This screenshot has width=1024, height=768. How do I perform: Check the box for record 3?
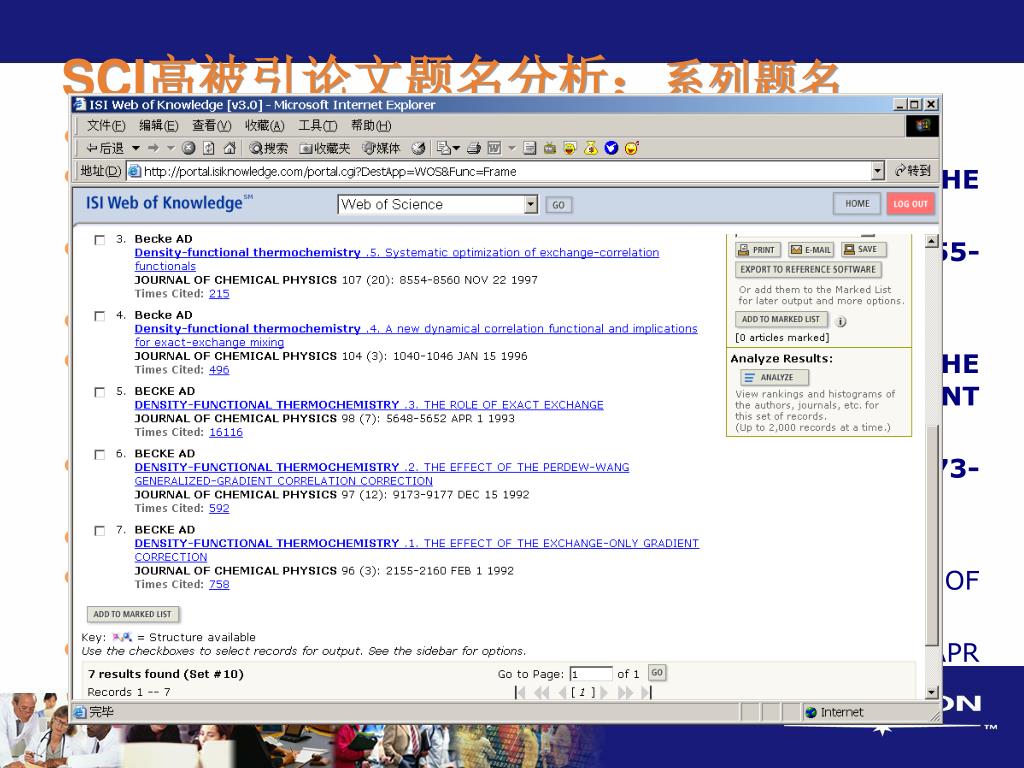click(x=99, y=240)
